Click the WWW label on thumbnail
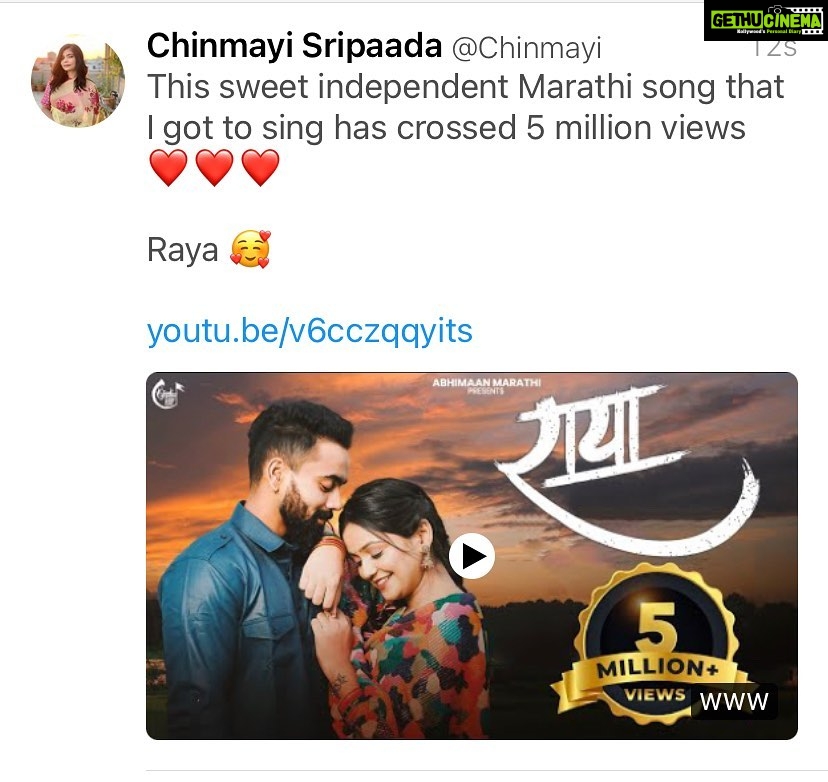 (x=734, y=701)
